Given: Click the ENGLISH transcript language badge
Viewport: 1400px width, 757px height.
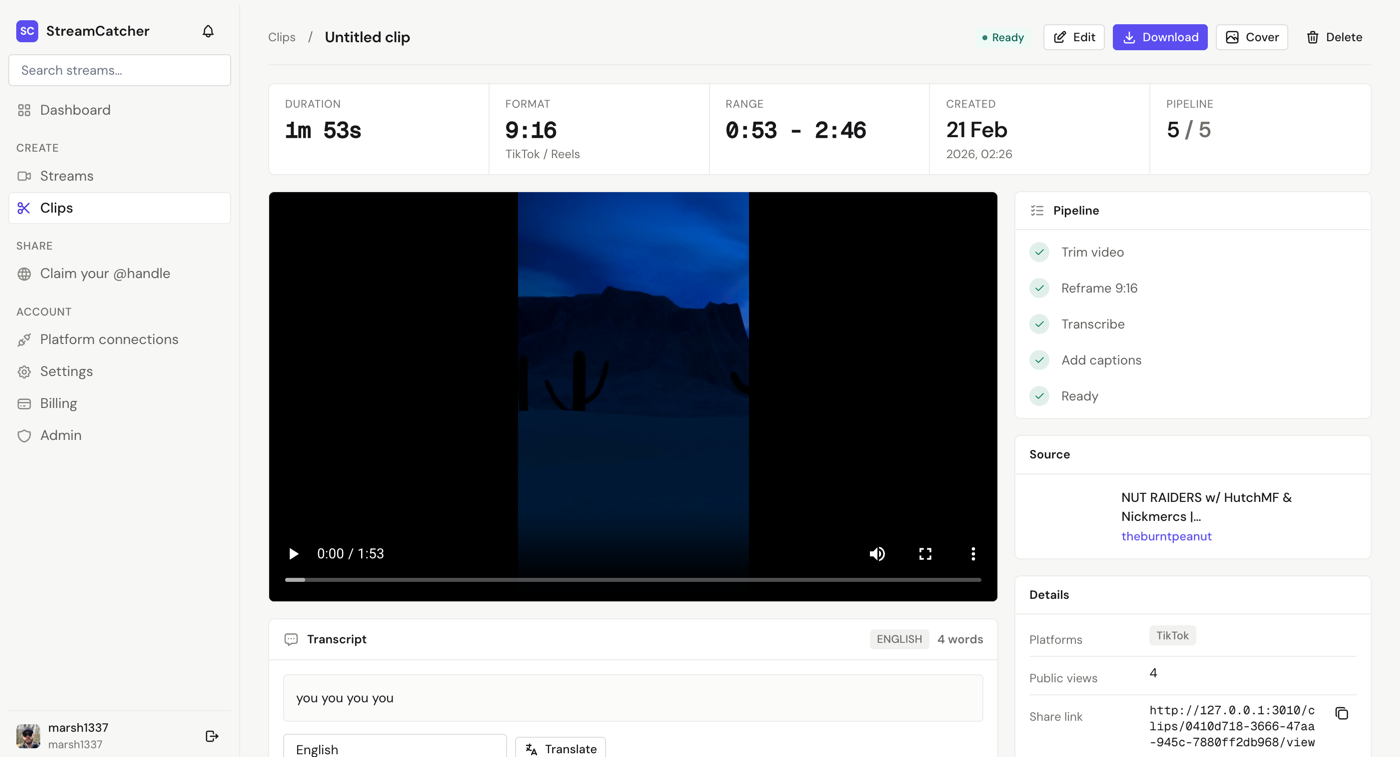Looking at the screenshot, I should click(x=899, y=639).
